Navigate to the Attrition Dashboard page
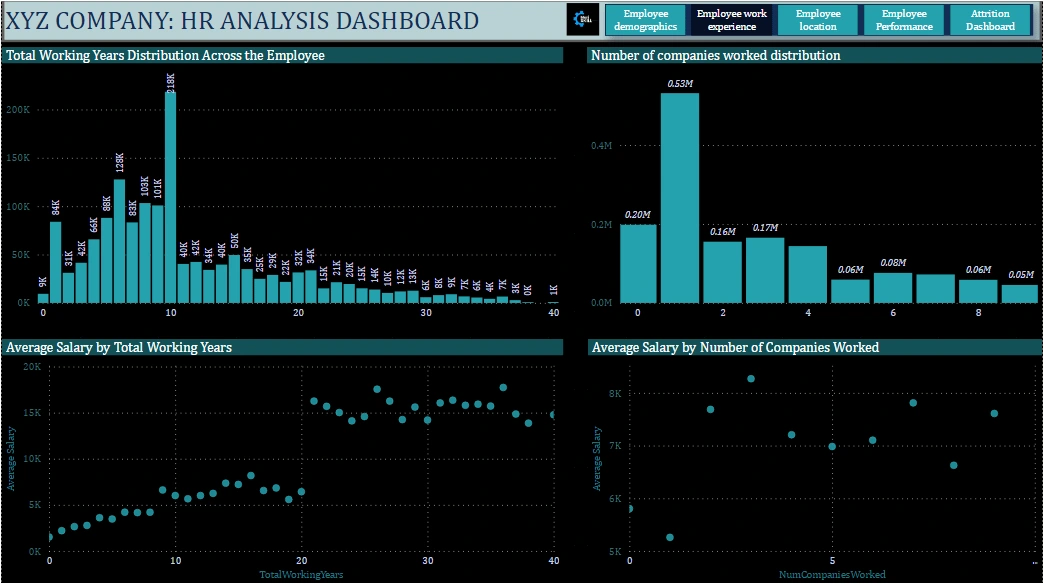Image resolution: width=1044 pixels, height=584 pixels. (990, 20)
